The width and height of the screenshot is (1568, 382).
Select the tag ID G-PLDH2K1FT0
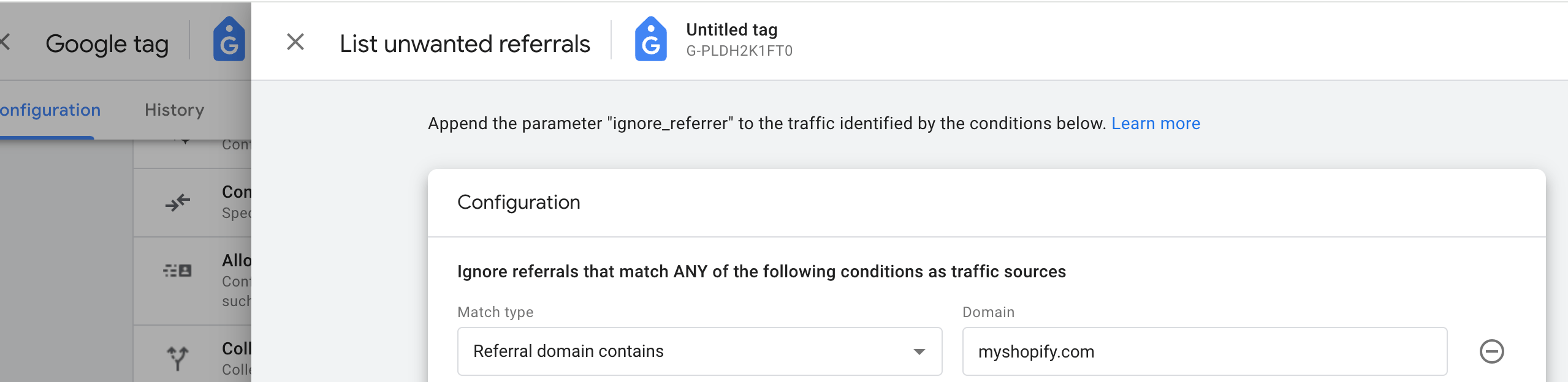(739, 51)
